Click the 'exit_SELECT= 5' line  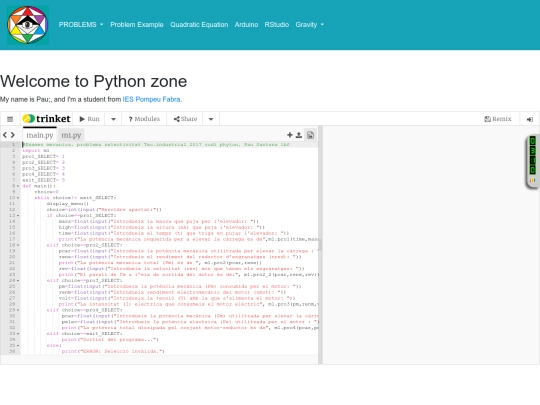[43, 180]
